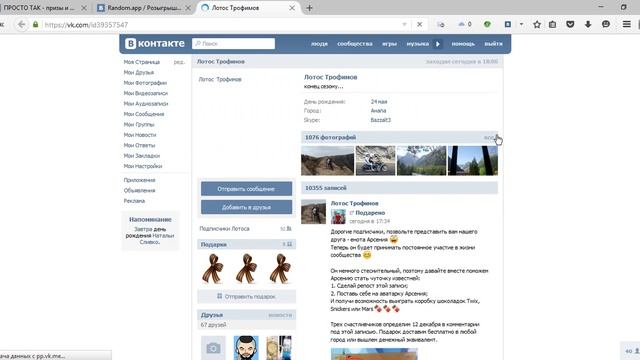Open игры in the VK header

click(x=389, y=44)
